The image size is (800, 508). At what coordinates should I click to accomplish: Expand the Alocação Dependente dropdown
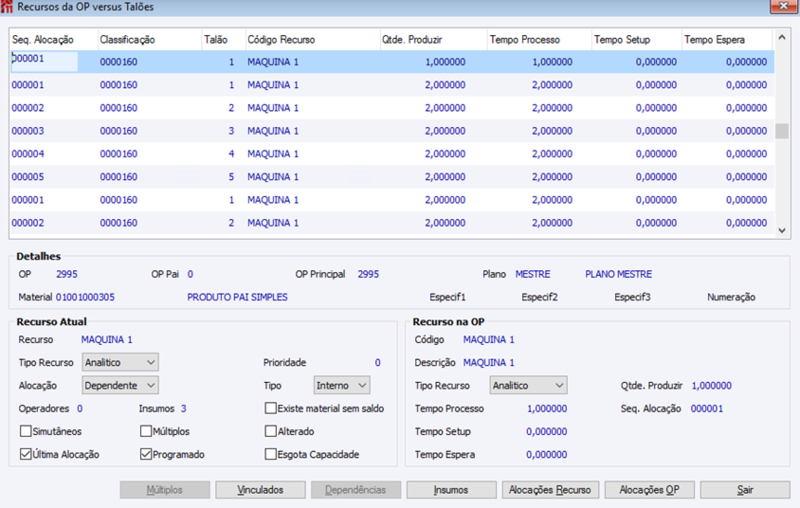pyautogui.click(x=120, y=385)
